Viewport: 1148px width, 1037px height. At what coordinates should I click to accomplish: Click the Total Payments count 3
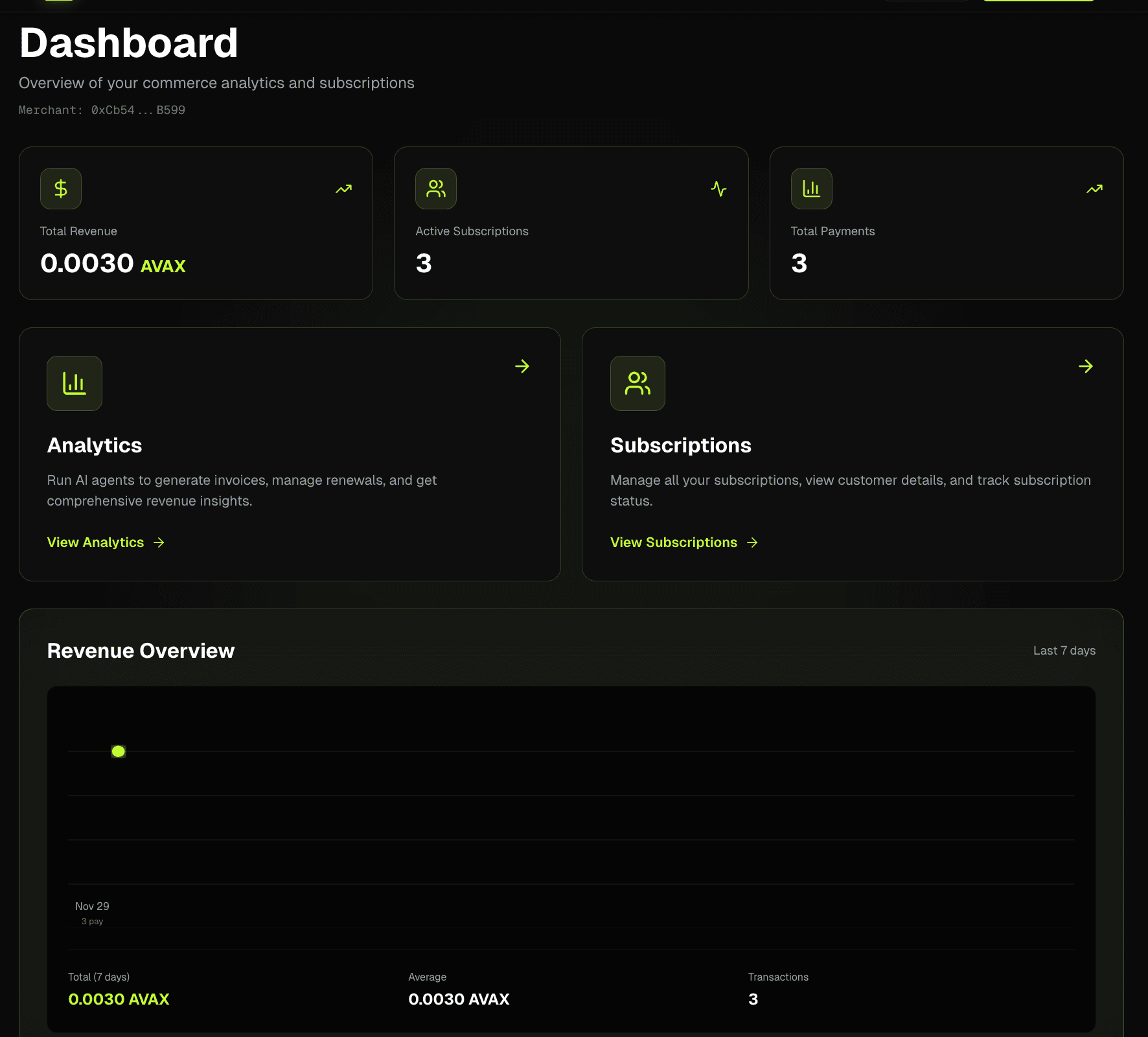799,263
